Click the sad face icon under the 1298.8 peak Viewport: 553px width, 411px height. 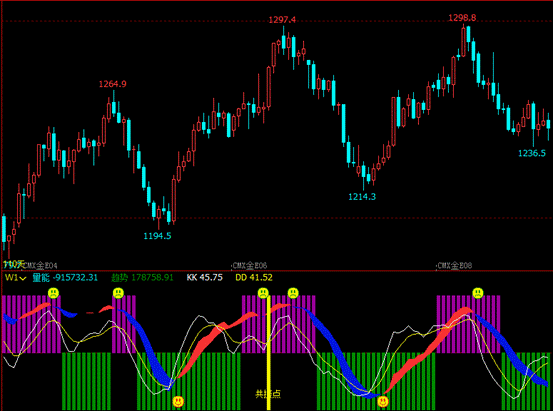(478, 293)
